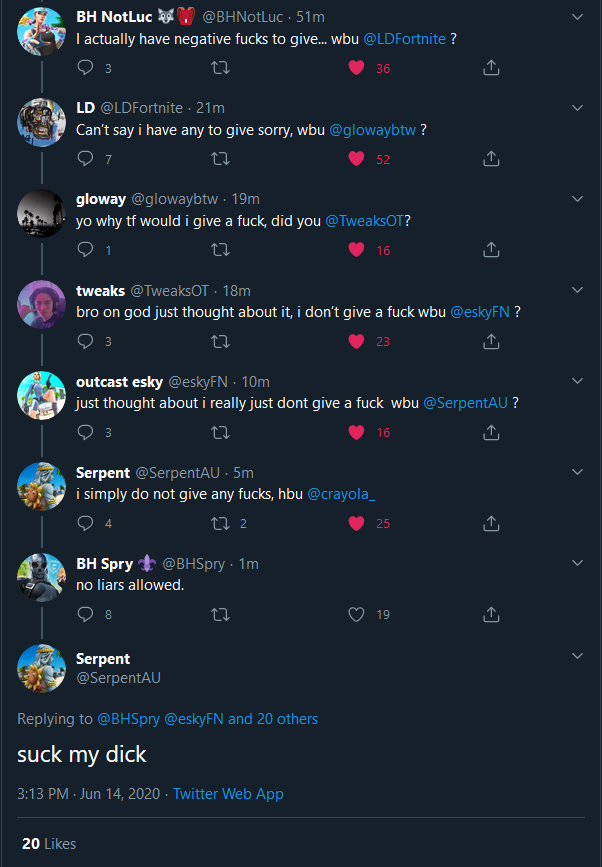This screenshot has width=602, height=867.
Task: Retweet LD's tweet
Action: tap(221, 159)
